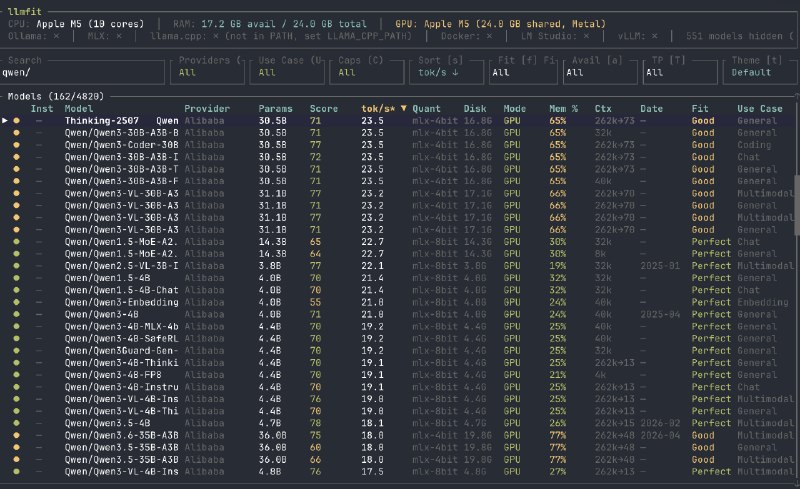Image resolution: width=800 pixels, height=489 pixels.
Task: Click the green dot beside Qwen3-4B-MLX-4b
Action: 16,327
